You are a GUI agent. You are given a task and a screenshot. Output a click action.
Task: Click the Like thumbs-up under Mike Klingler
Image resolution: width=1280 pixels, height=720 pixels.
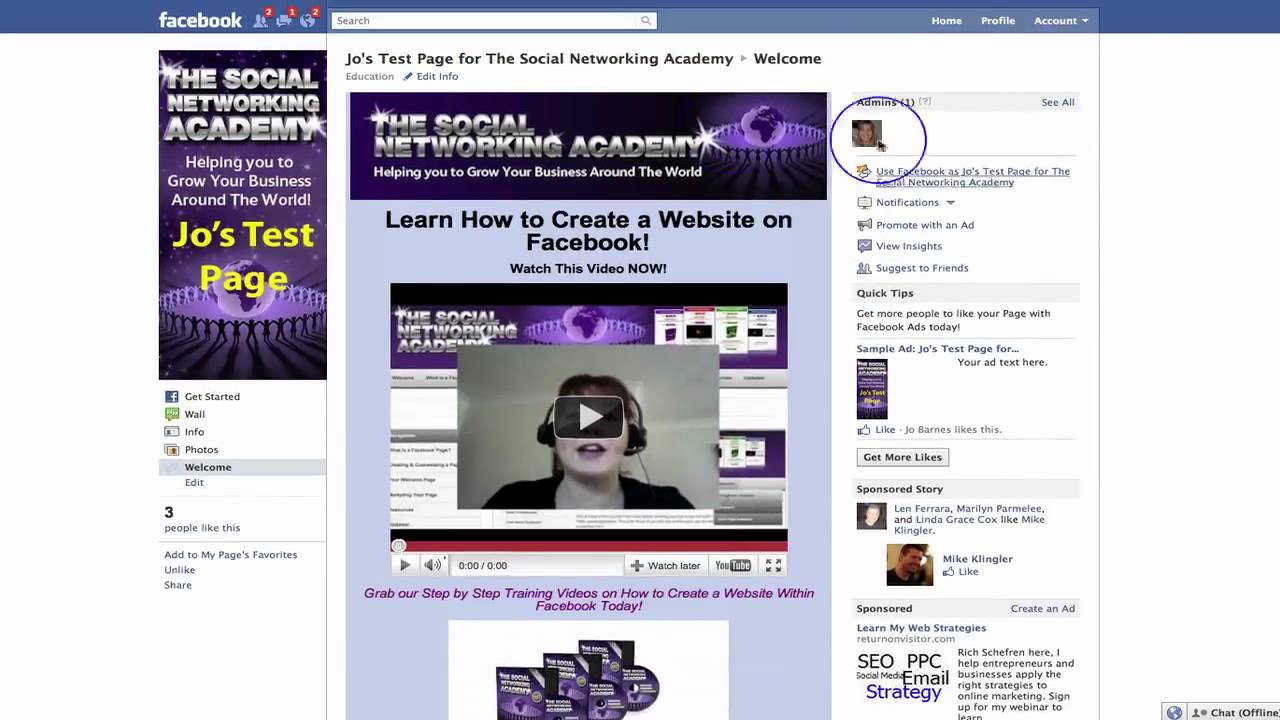click(x=949, y=572)
